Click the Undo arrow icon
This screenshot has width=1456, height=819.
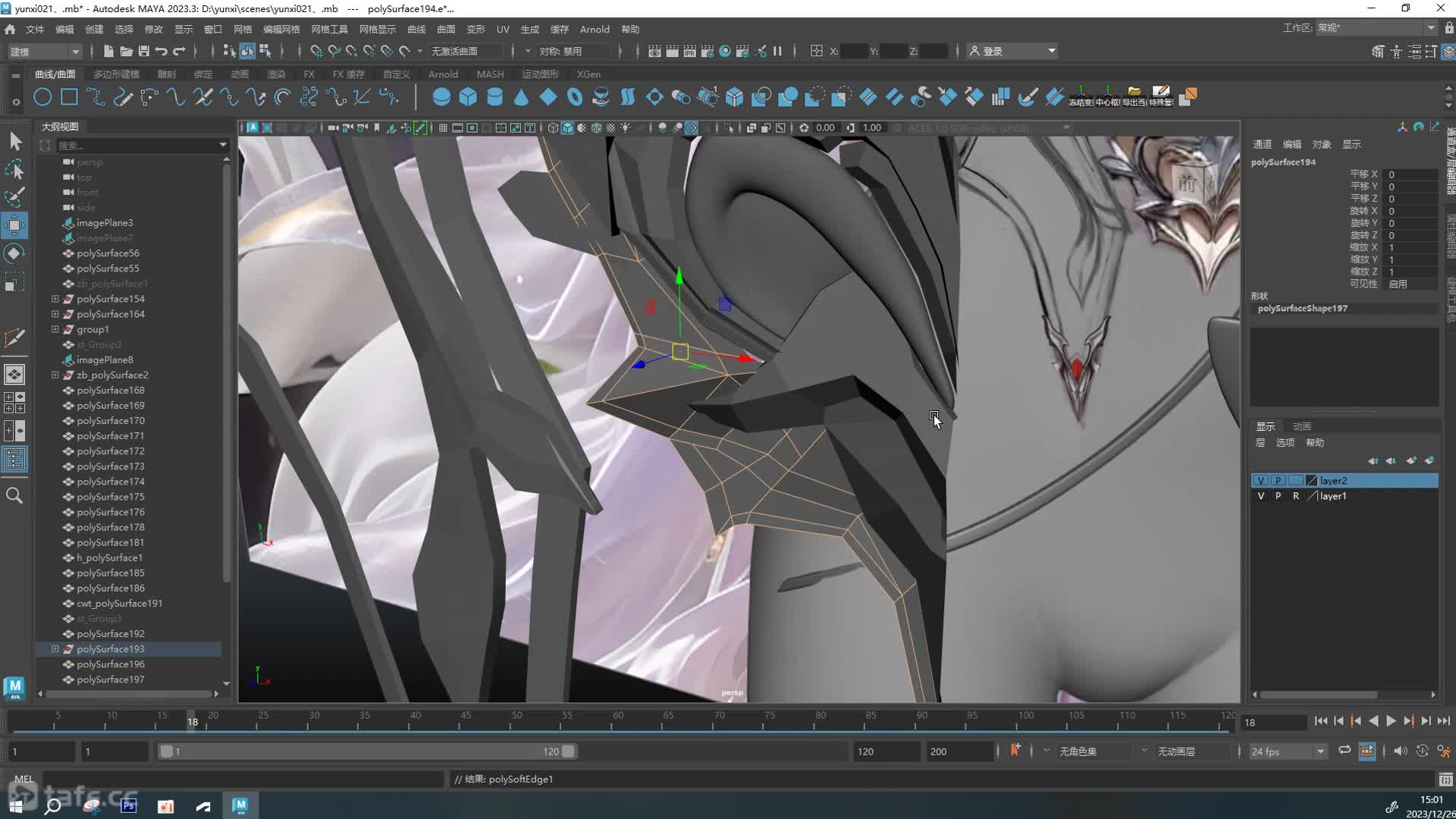coord(161,51)
